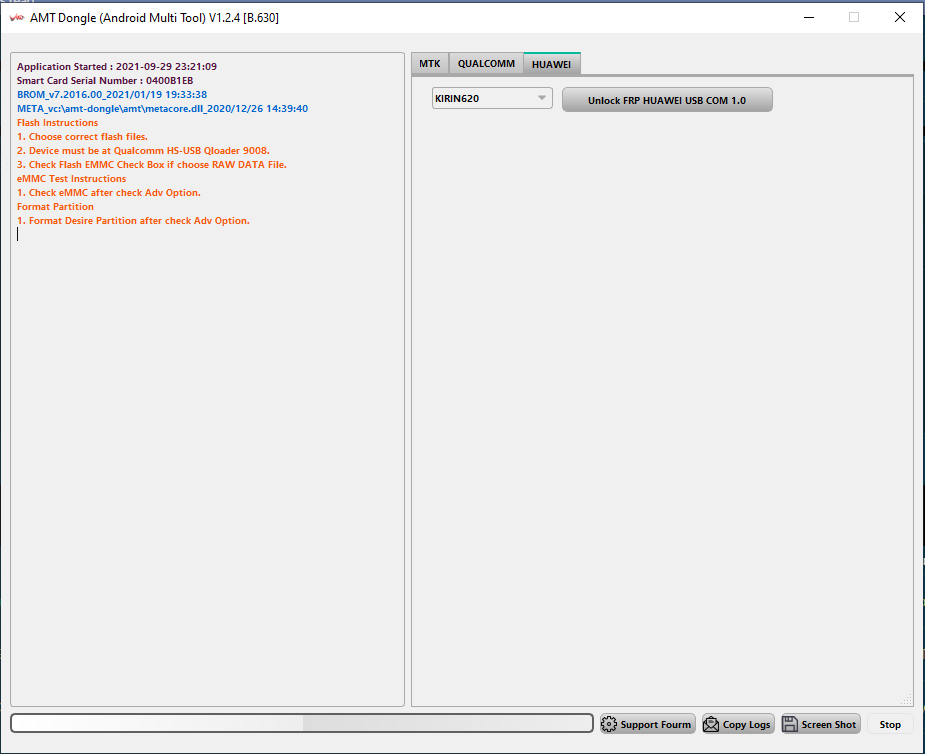Click the progress bar at the bottom
This screenshot has height=754, width=925.
pyautogui.click(x=301, y=723)
